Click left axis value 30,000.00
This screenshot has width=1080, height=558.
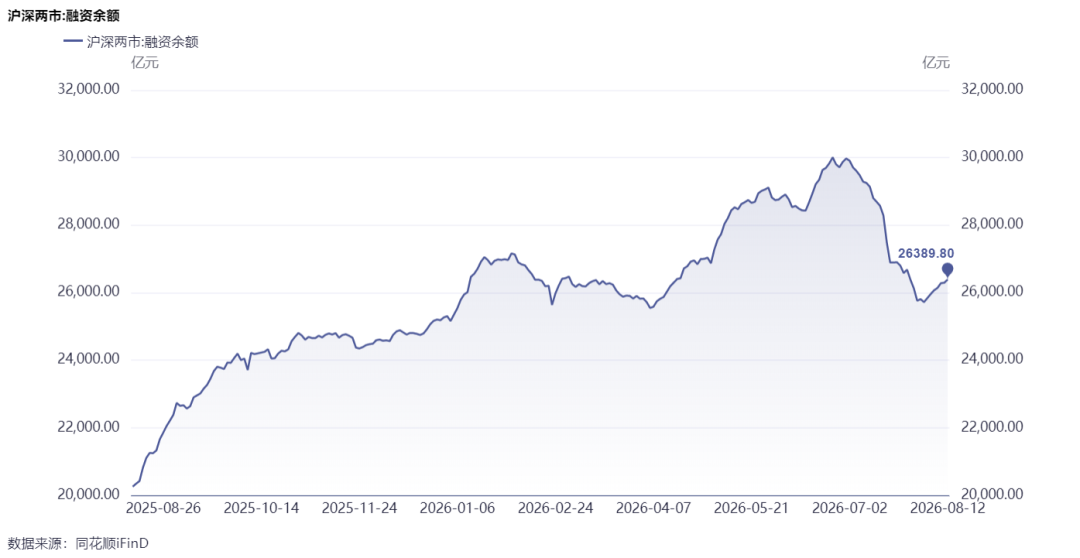[x=88, y=156]
